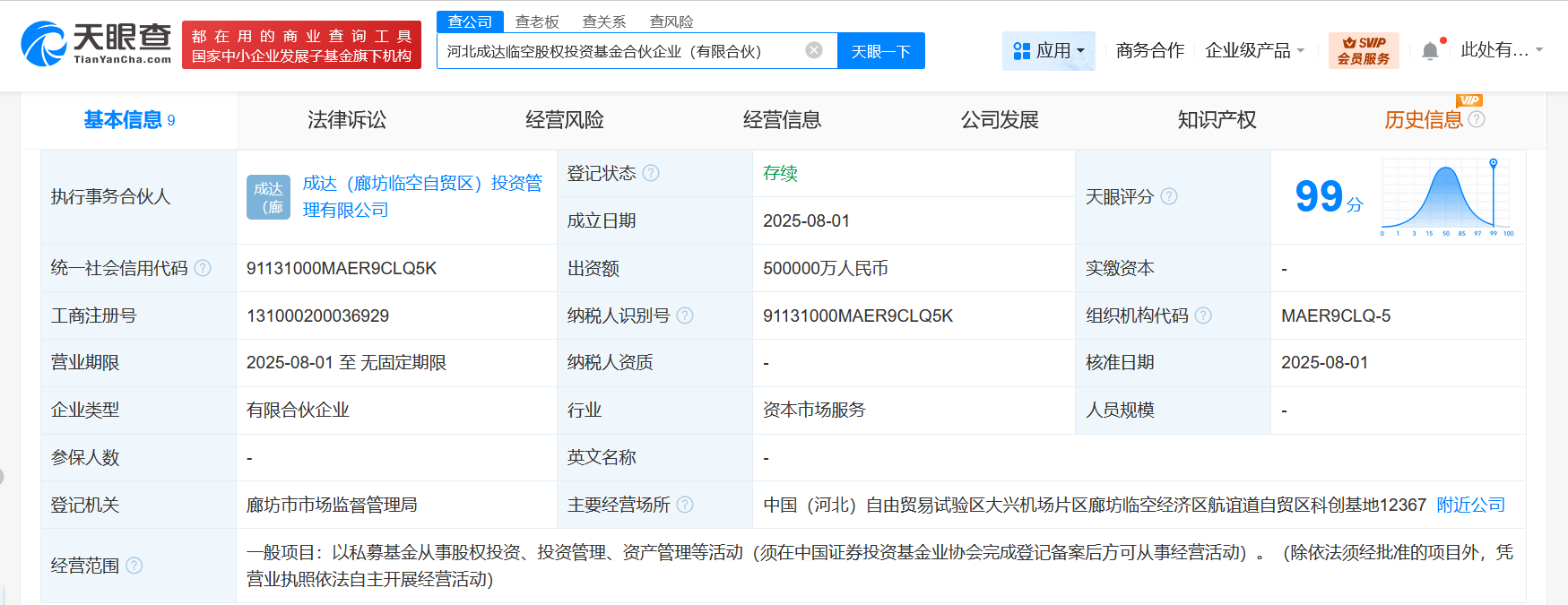
Task: Show help for 天眼评分
Action: (1169, 196)
